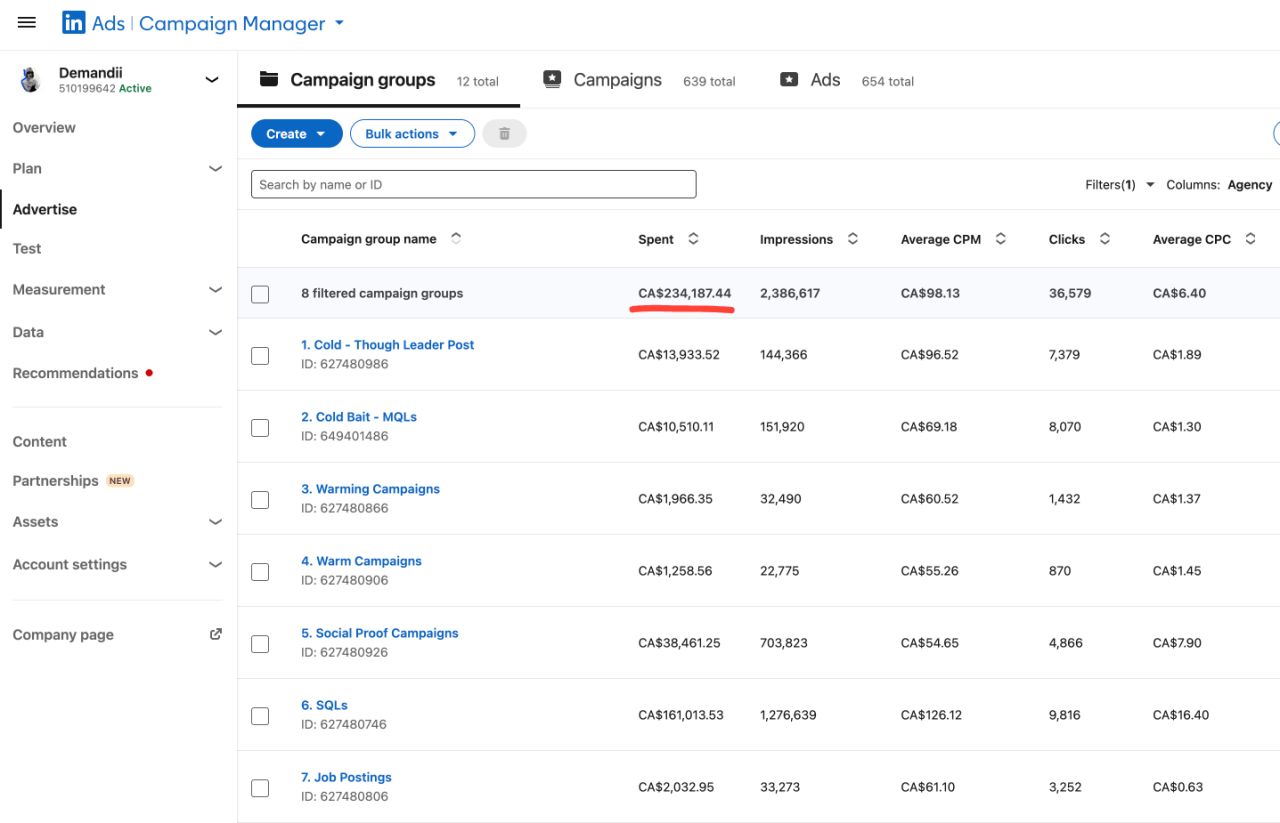Open Content in the sidebar
The image size is (1280, 823).
39,441
